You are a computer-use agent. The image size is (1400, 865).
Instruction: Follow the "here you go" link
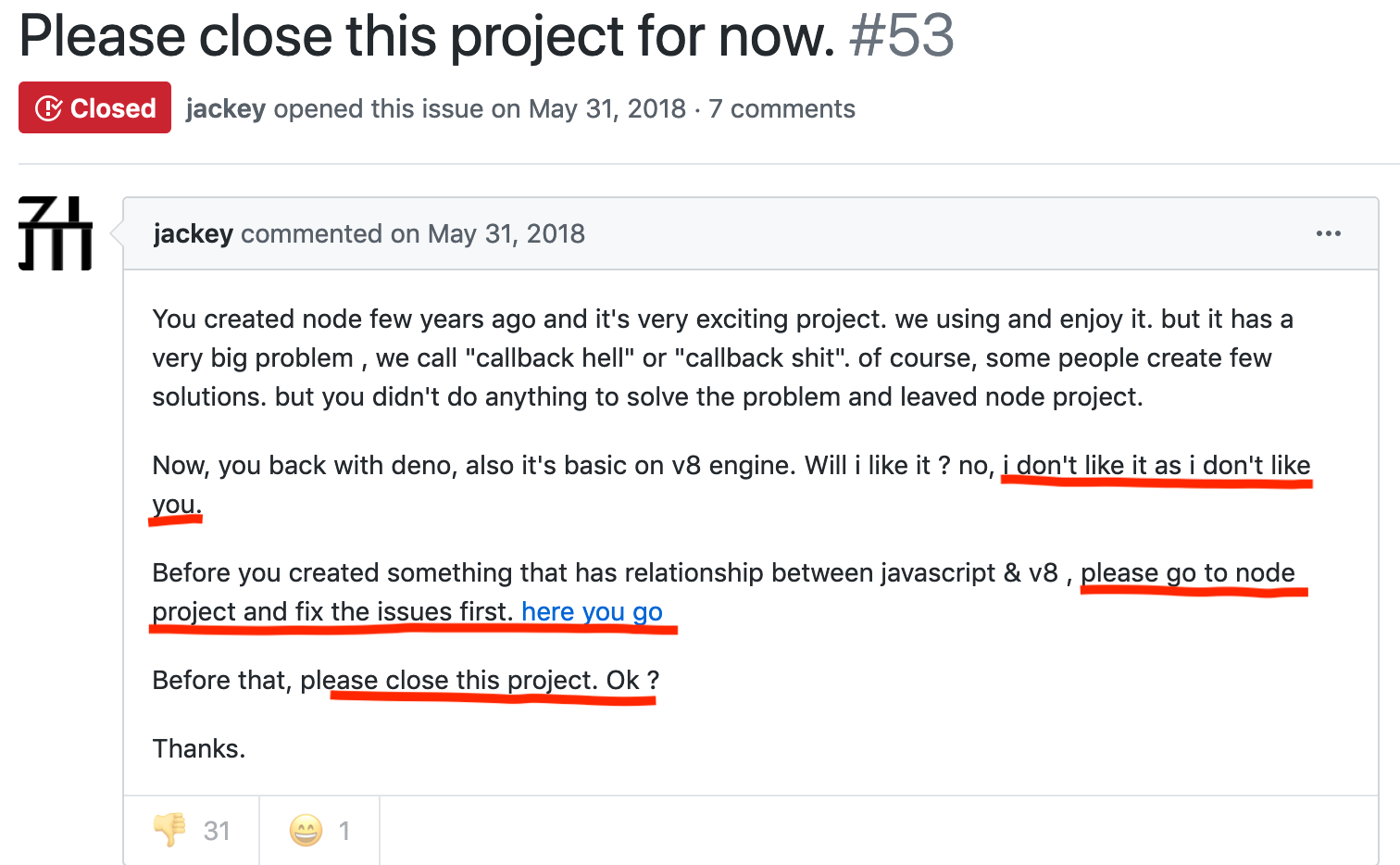[592, 611]
